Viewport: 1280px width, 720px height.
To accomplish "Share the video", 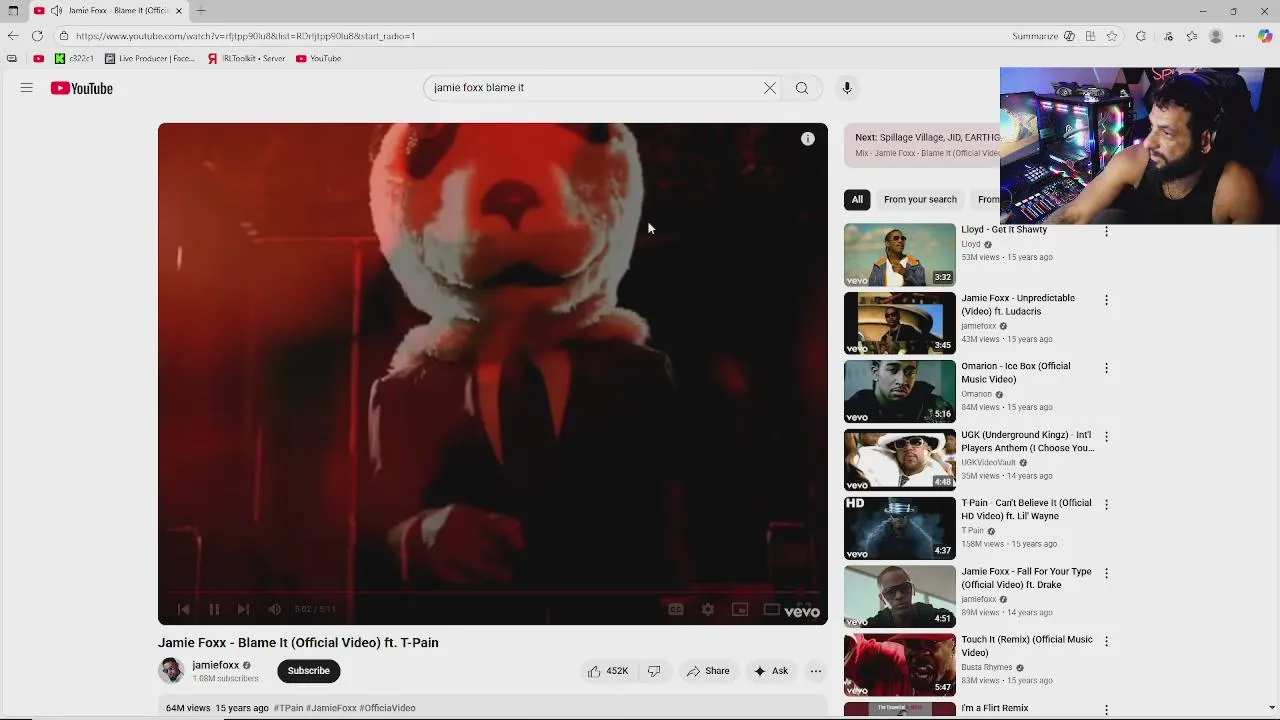I will (x=708, y=671).
